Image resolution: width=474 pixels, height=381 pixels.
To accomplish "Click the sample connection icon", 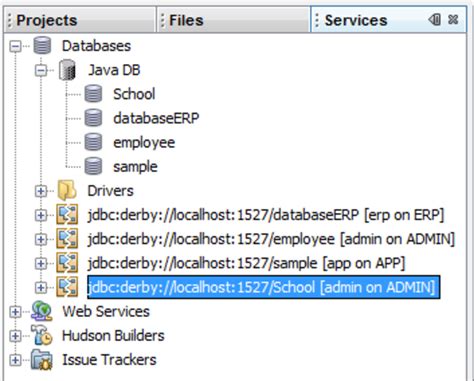I will (67, 263).
